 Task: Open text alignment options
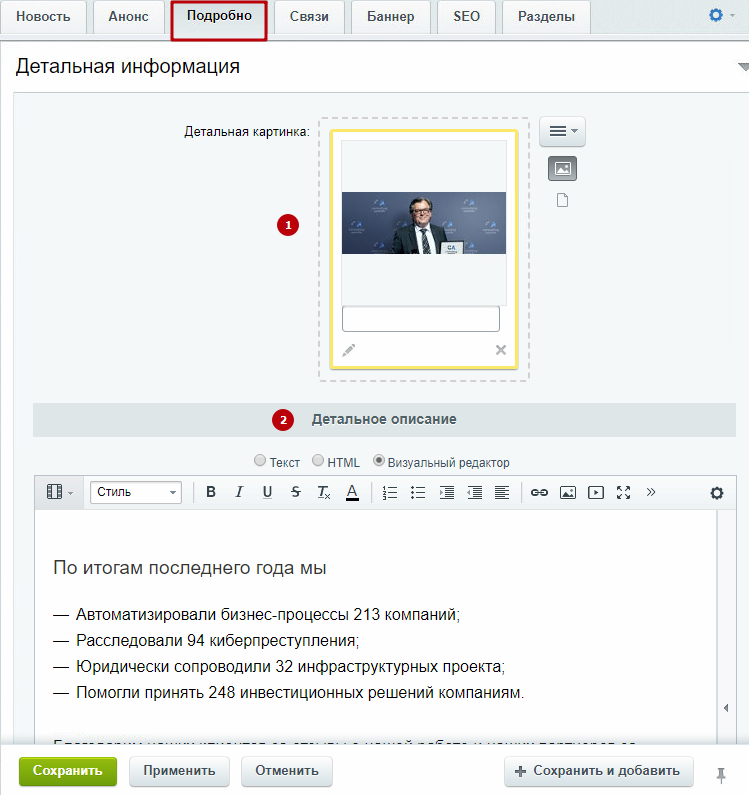pyautogui.click(x=502, y=492)
